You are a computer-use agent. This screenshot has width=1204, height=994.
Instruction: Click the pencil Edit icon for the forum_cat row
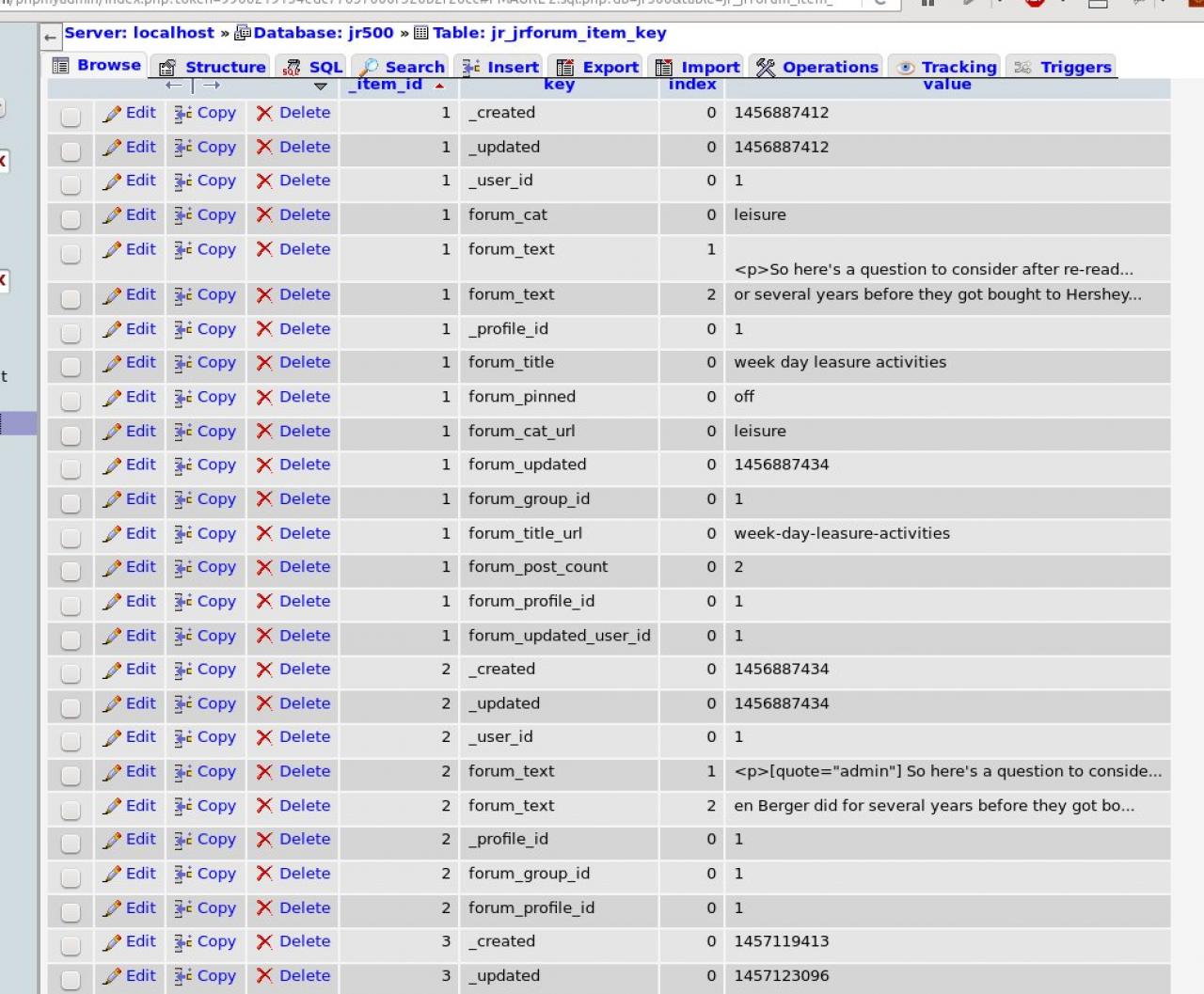click(112, 215)
